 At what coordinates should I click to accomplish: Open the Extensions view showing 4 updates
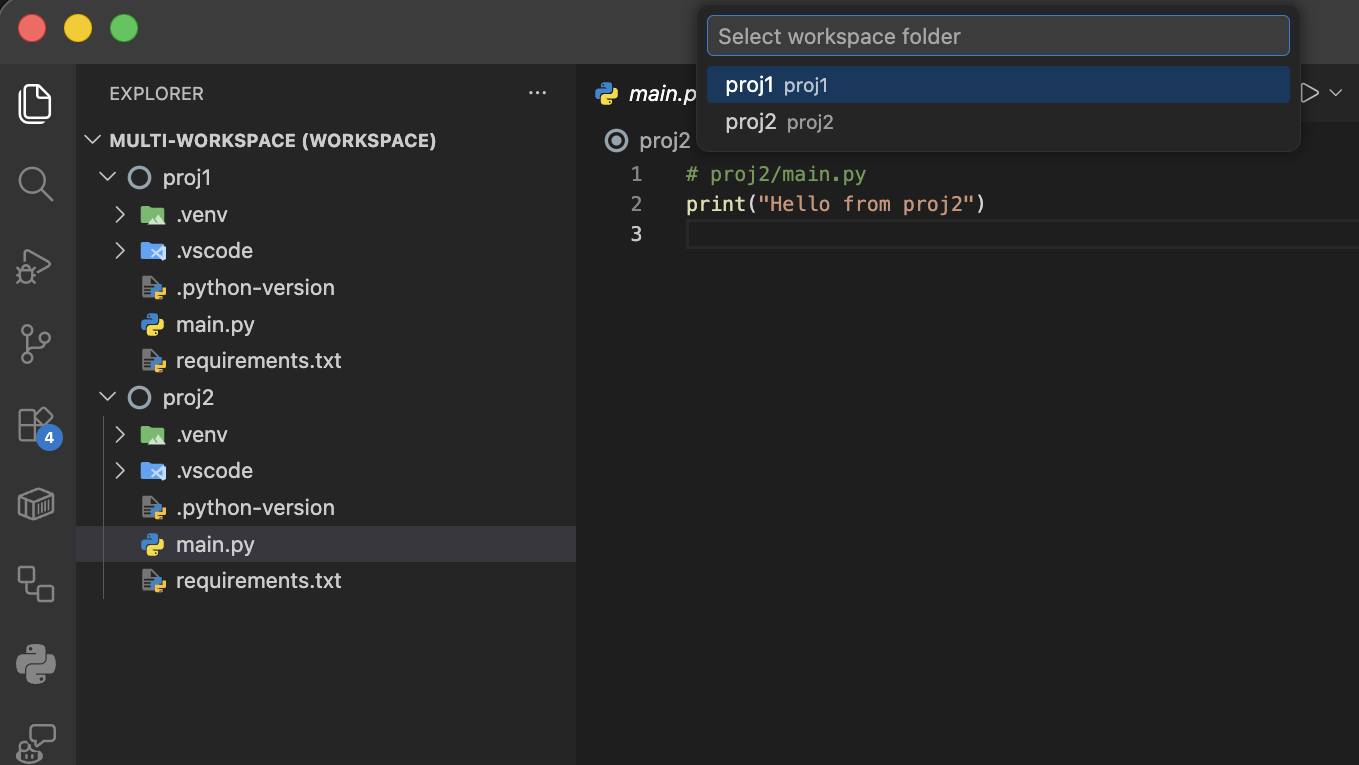[35, 424]
